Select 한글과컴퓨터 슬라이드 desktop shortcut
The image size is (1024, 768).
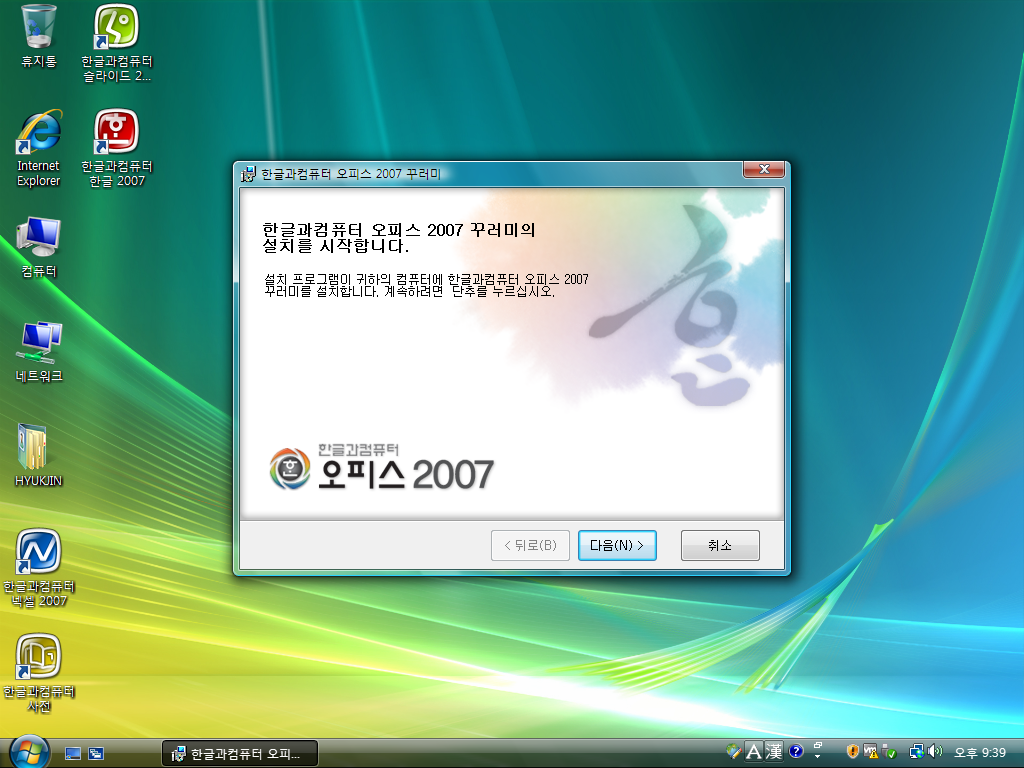tap(117, 43)
